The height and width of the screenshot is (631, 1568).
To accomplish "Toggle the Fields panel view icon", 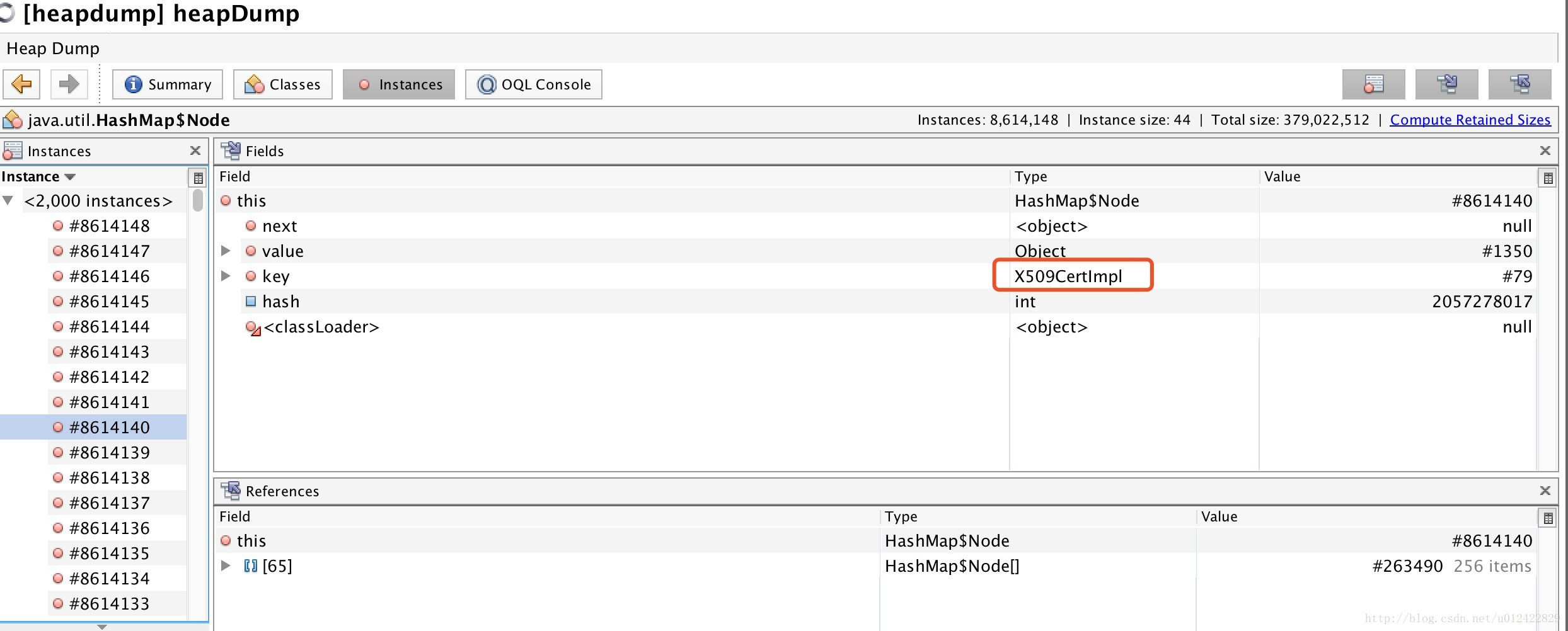I will 1446,84.
